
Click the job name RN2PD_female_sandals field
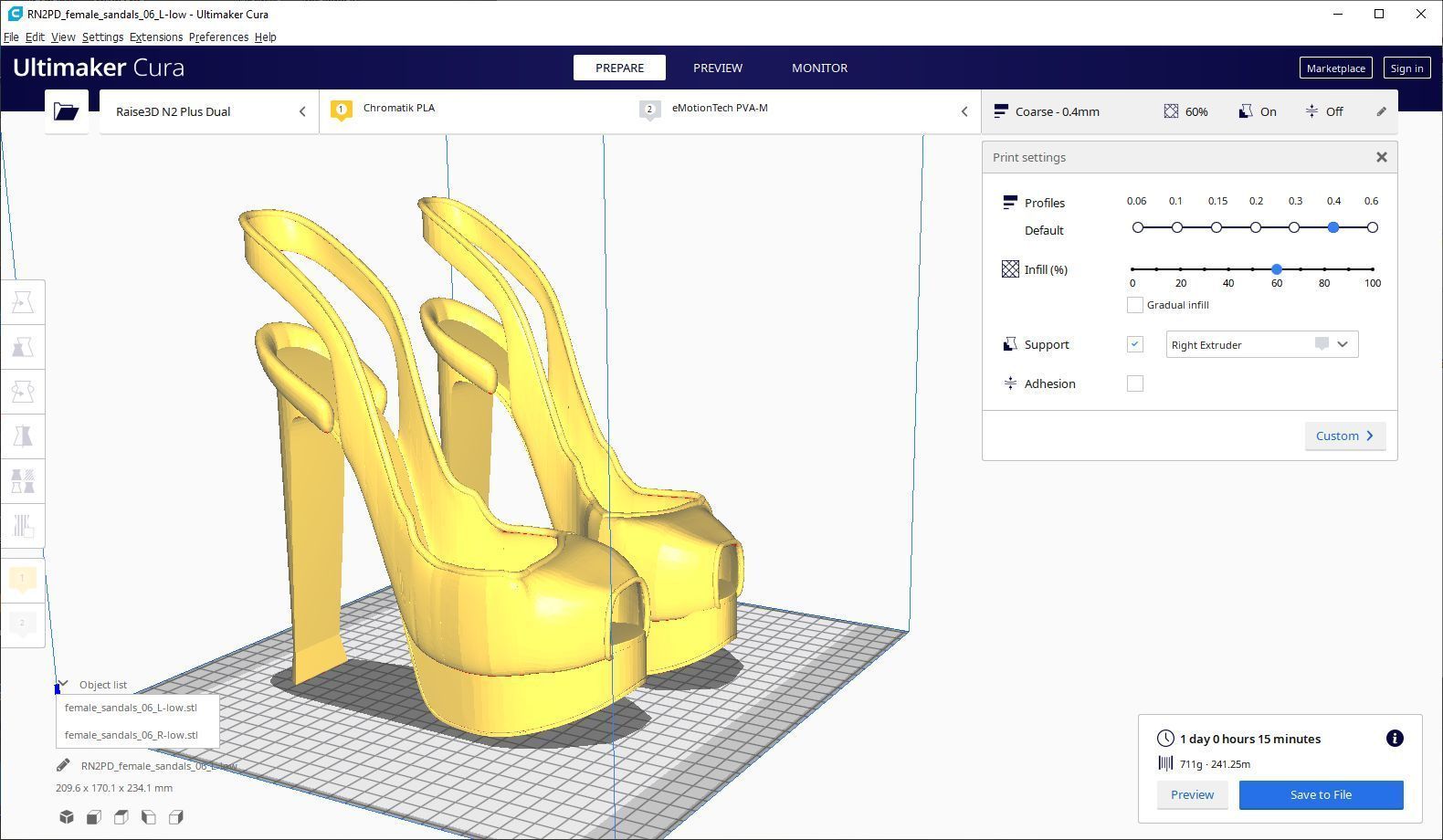coord(159,765)
